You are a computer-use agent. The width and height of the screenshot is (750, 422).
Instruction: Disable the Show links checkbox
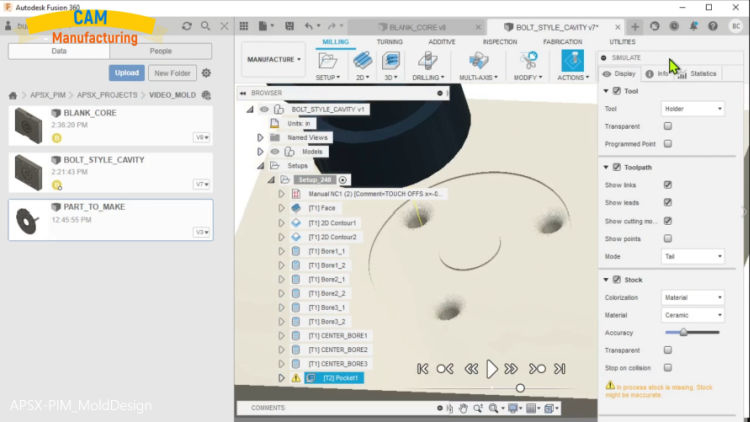coord(668,185)
